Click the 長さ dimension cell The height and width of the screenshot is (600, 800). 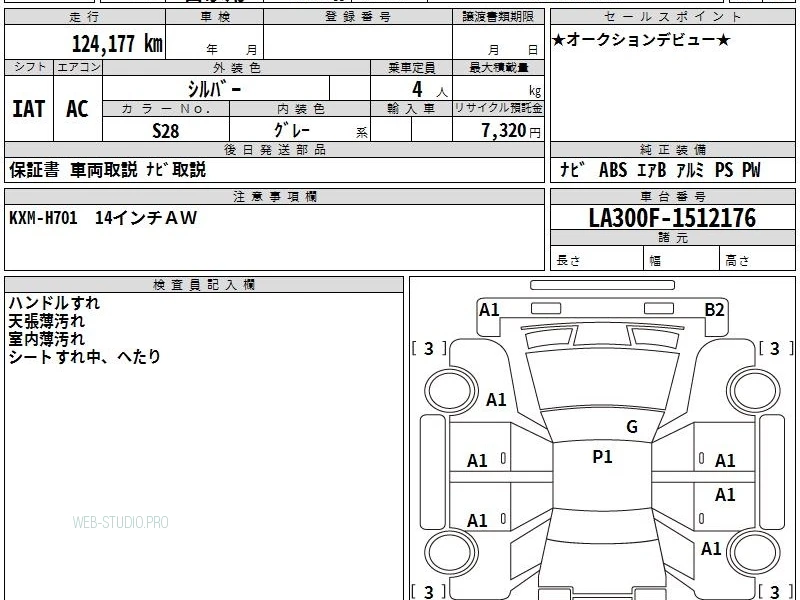click(597, 259)
